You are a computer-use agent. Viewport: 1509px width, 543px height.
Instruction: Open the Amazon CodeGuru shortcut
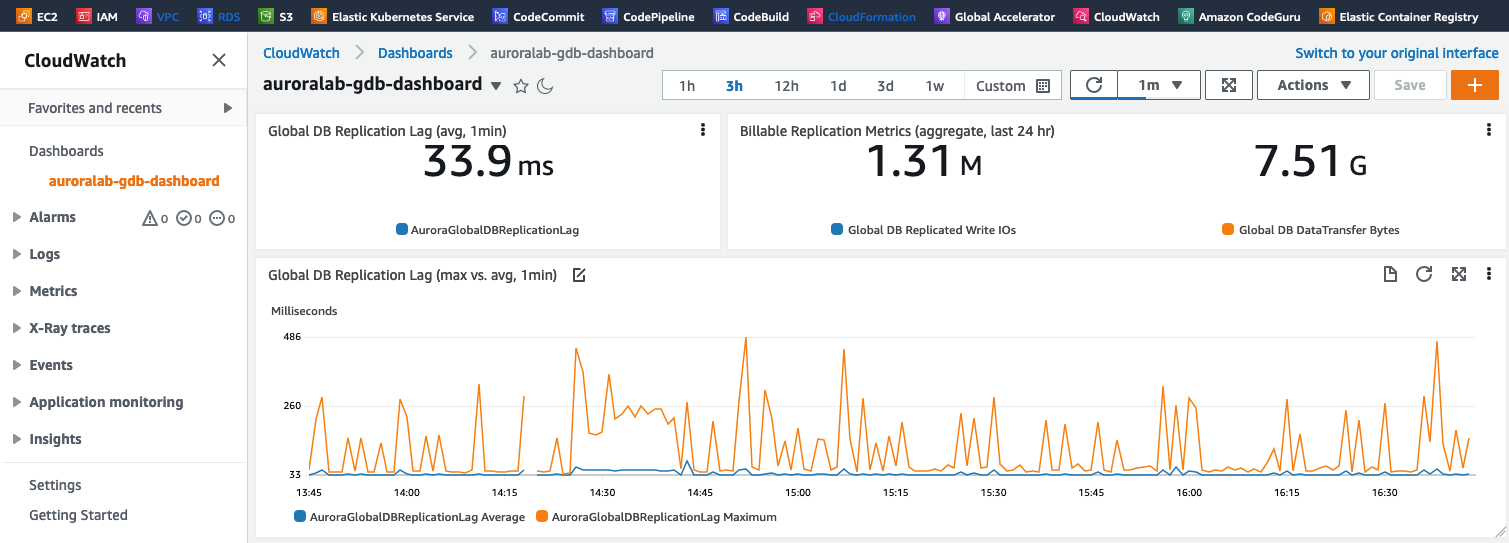(1240, 16)
